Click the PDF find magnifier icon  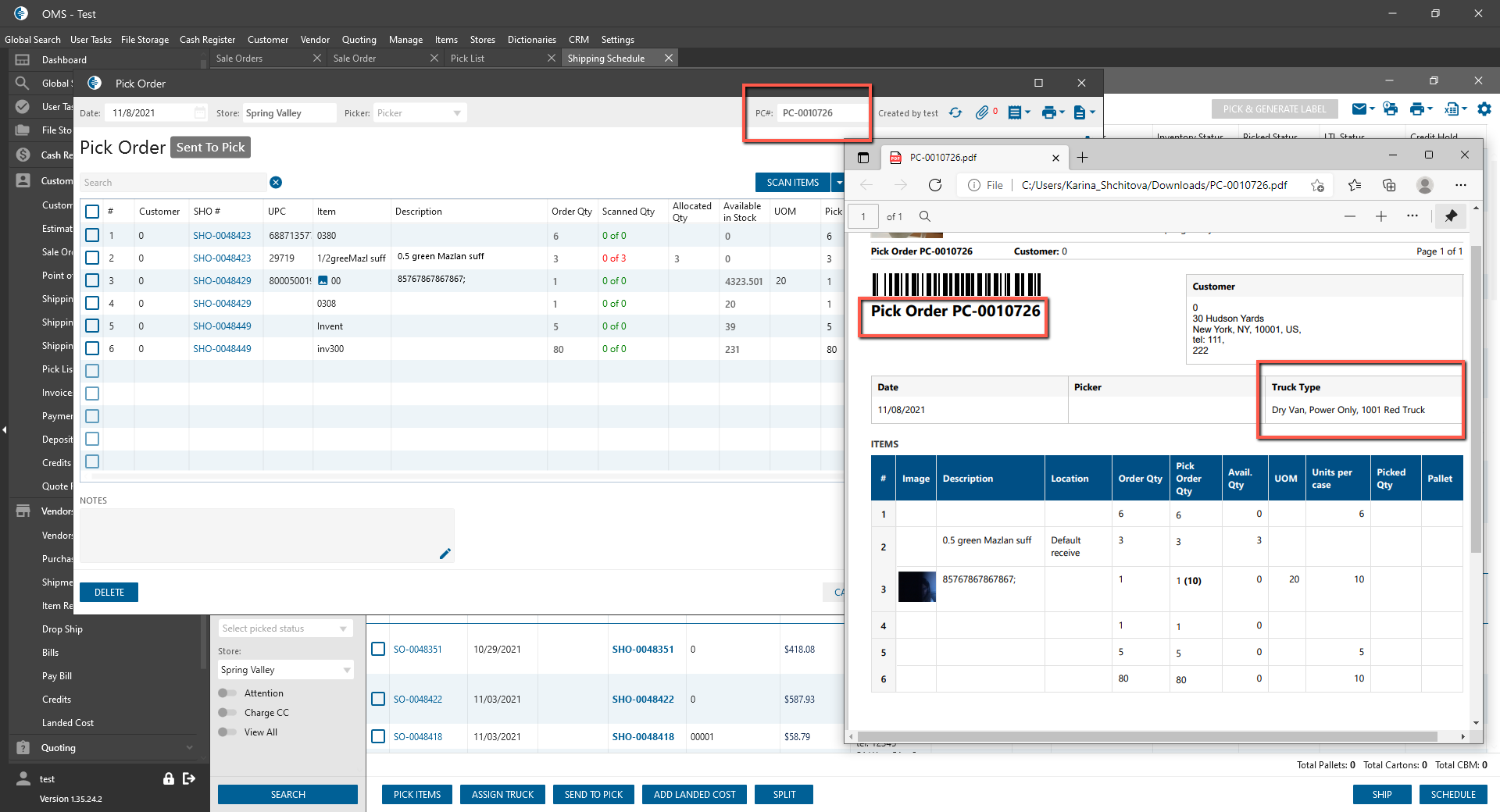pos(925,216)
